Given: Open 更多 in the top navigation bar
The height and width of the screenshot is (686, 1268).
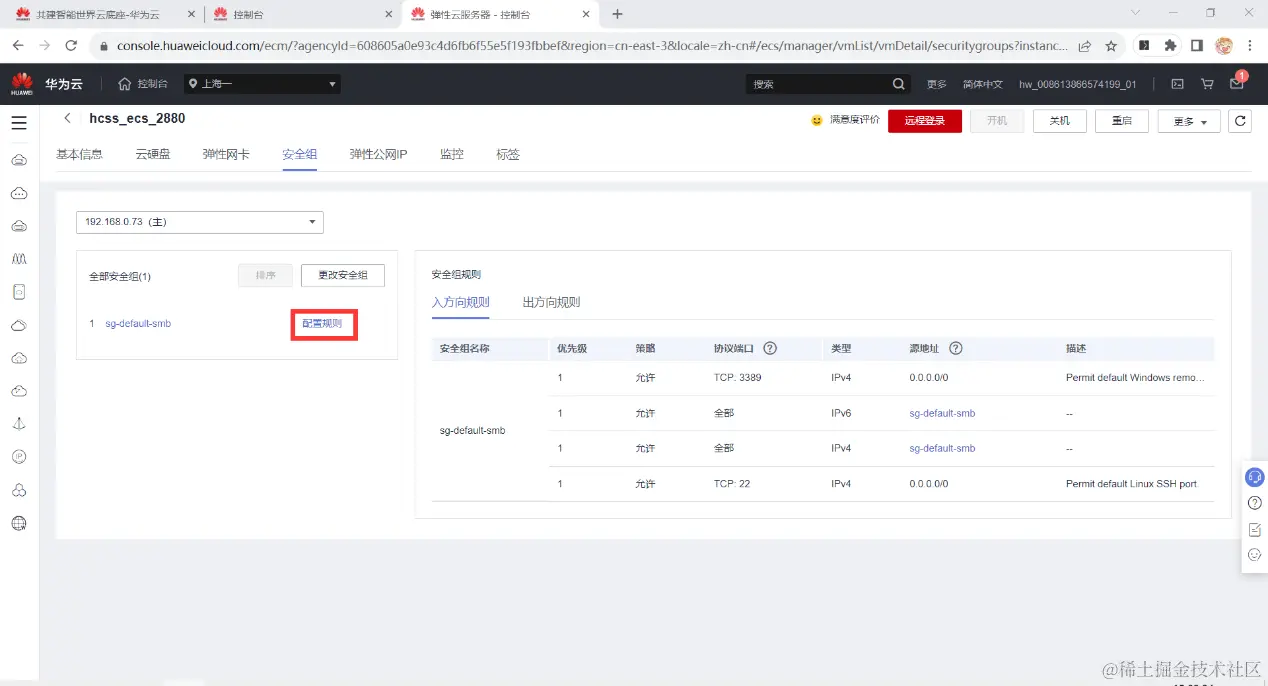Looking at the screenshot, I should pyautogui.click(x=936, y=84).
